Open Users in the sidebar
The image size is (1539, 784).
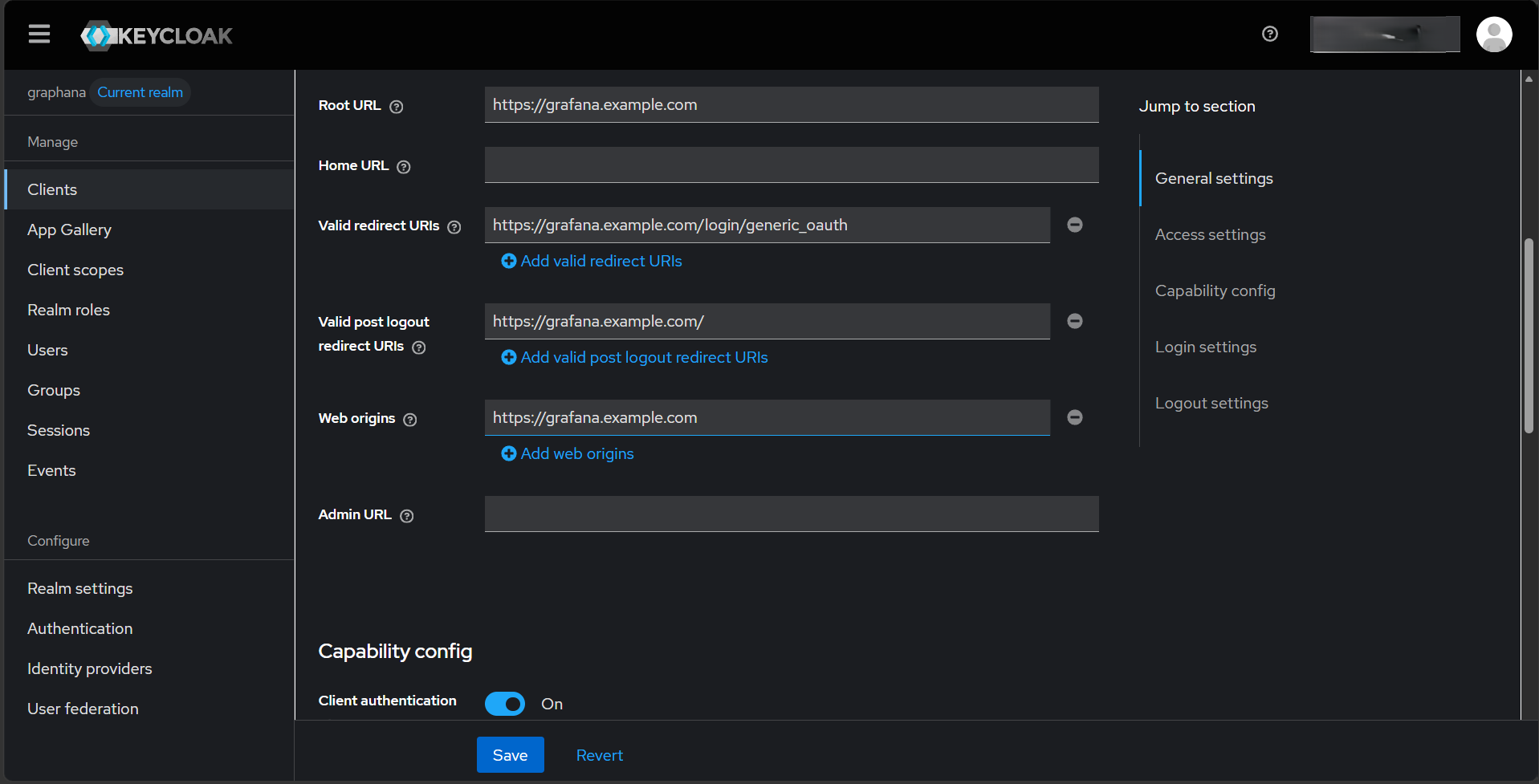pyautogui.click(x=149, y=350)
